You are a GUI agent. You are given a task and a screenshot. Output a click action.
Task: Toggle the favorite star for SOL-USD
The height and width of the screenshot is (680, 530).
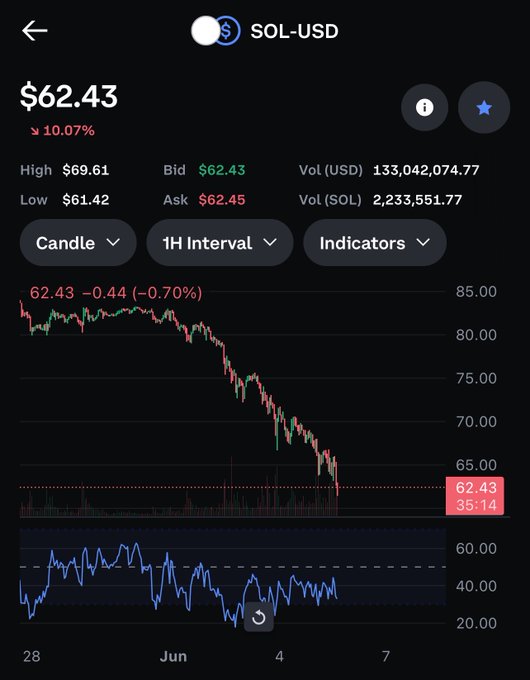pyautogui.click(x=484, y=108)
